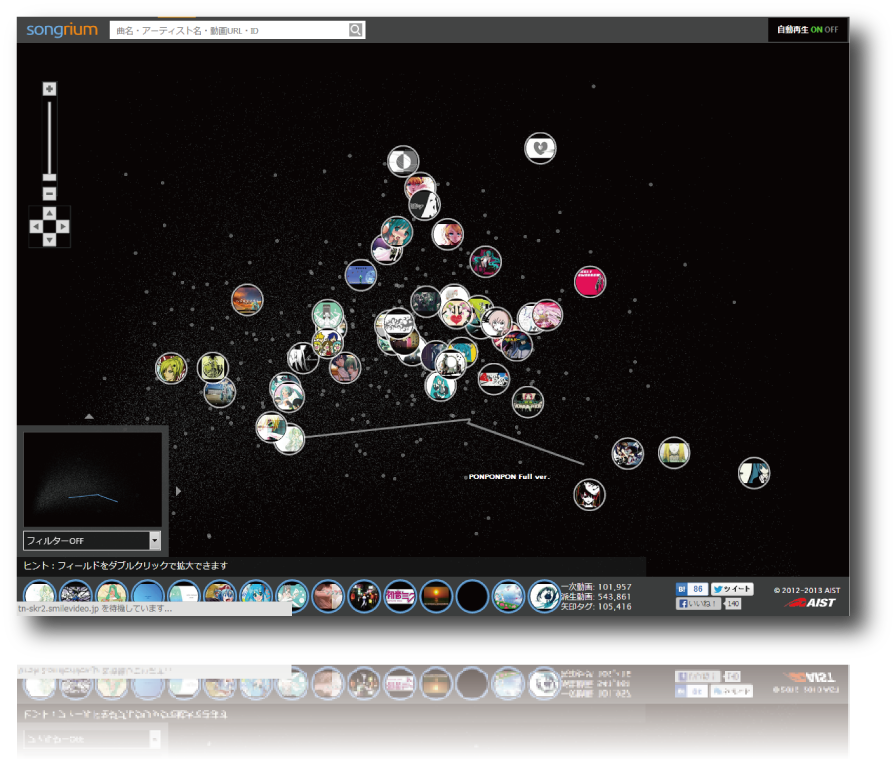
Task: Turn autoplay OFF
Action: 834,30
